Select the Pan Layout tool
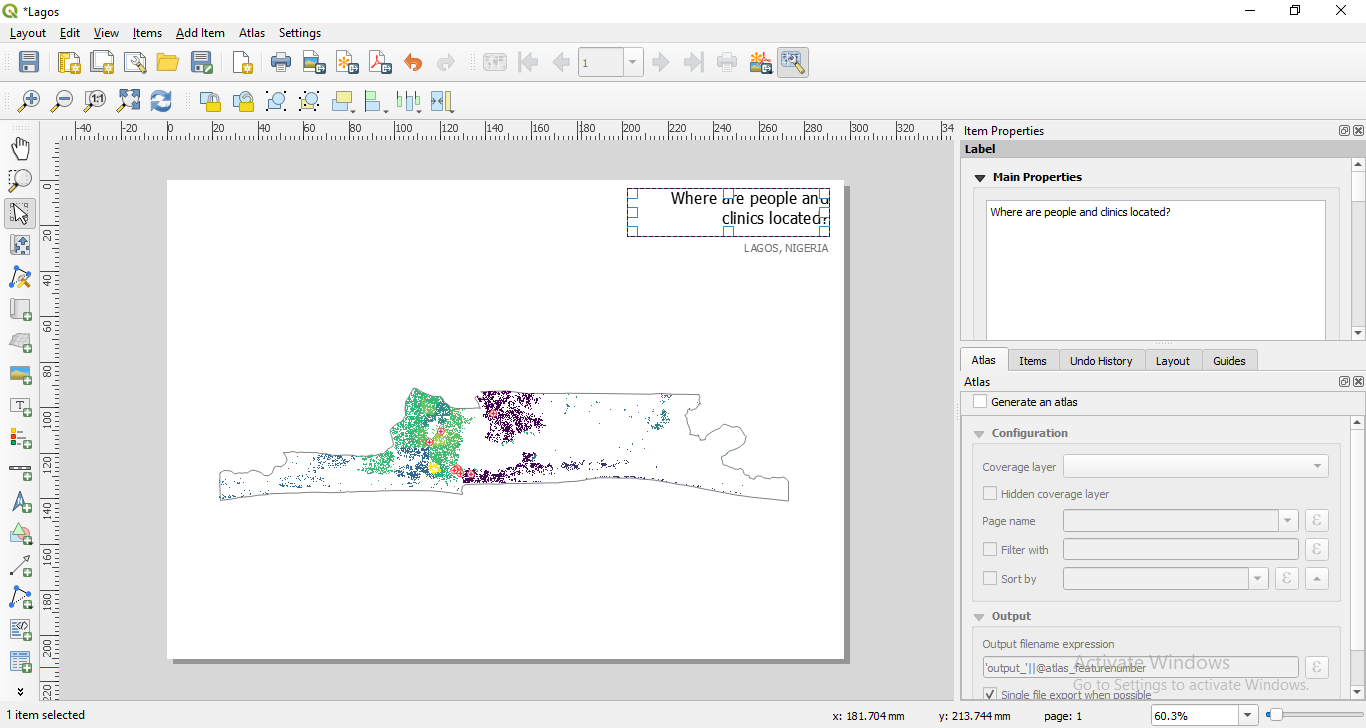This screenshot has height=728, width=1366. coord(20,149)
